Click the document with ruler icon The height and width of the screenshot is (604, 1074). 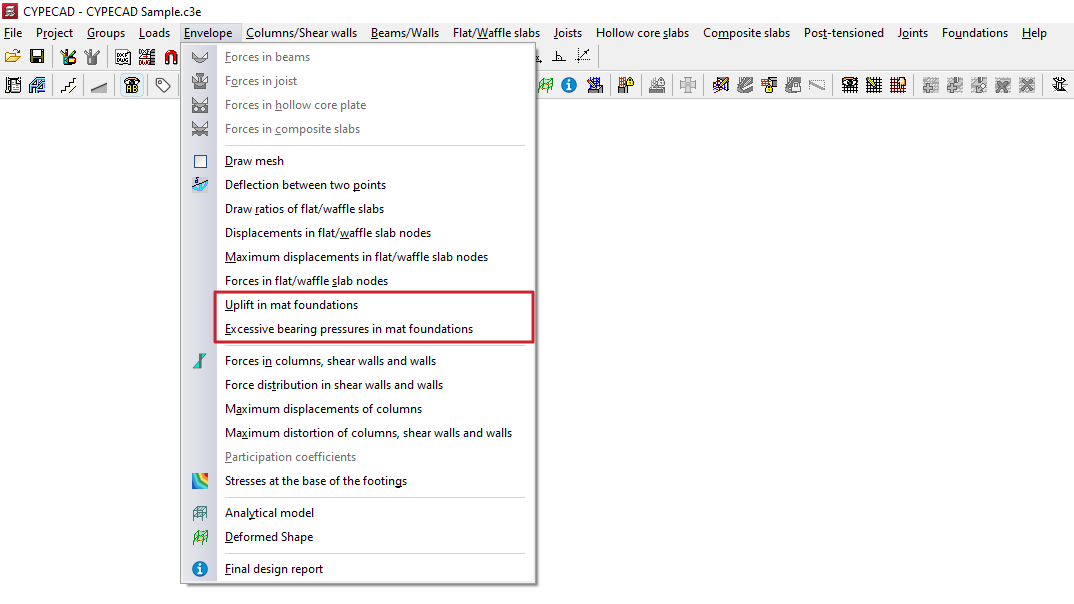click(13, 85)
